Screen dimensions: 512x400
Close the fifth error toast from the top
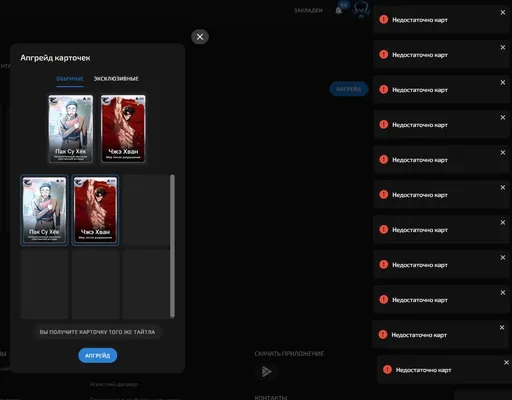pos(503,152)
